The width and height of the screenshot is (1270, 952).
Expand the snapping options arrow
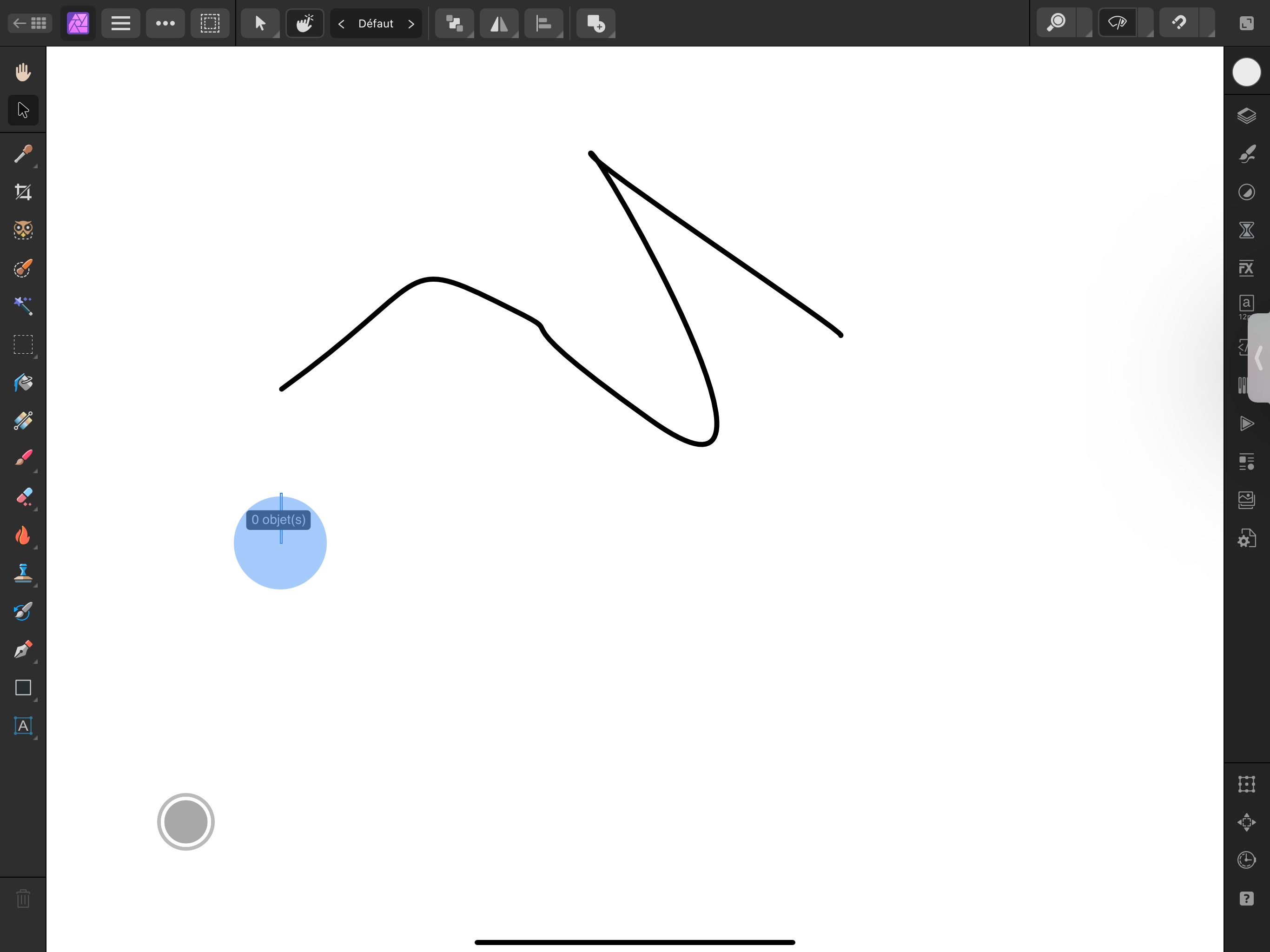tap(1207, 23)
